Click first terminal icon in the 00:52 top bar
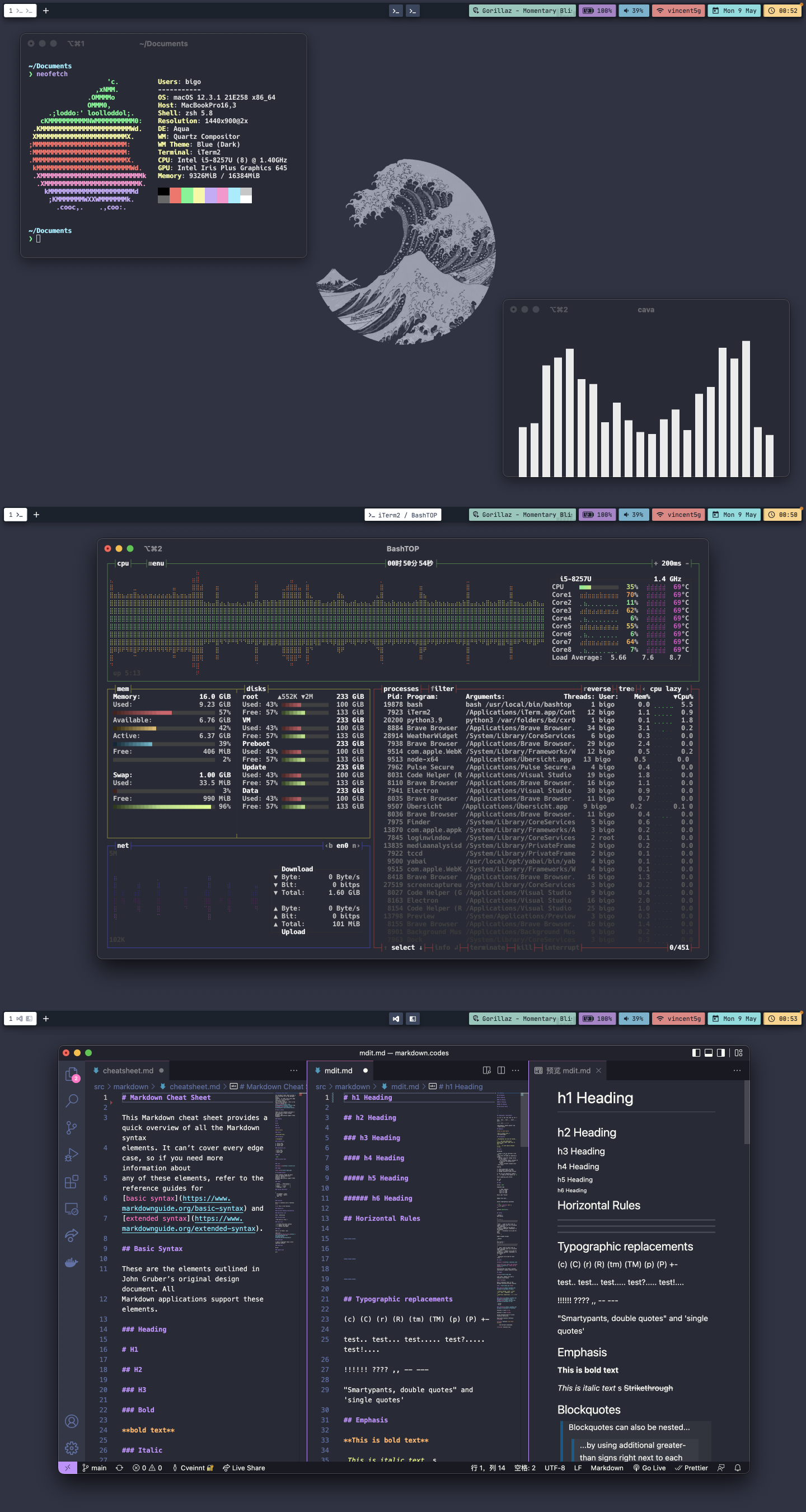806x1512 pixels. pos(396,11)
